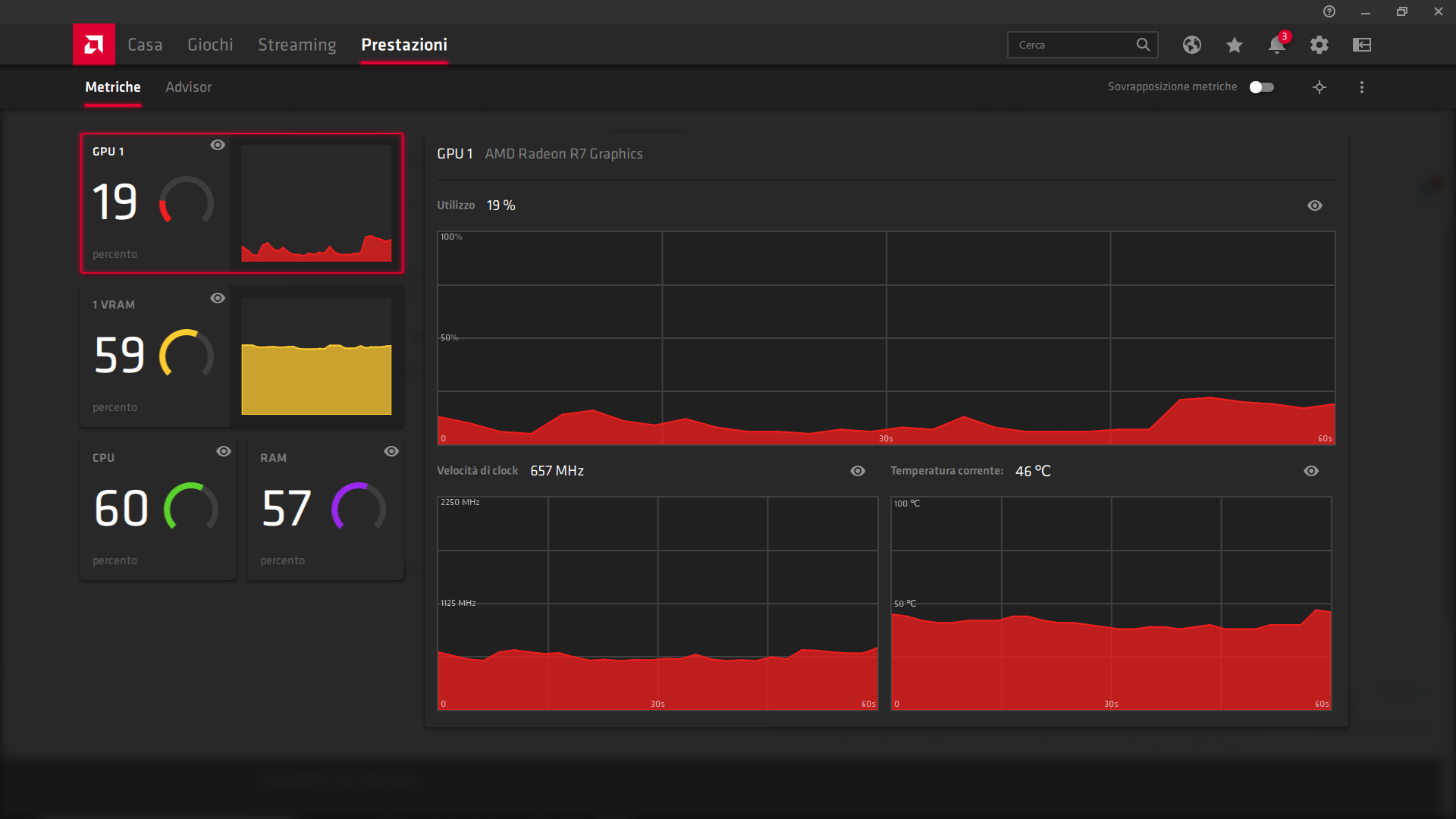Viewport: 1456px width, 819px height.
Task: Open favorites star icon
Action: pyautogui.click(x=1235, y=45)
